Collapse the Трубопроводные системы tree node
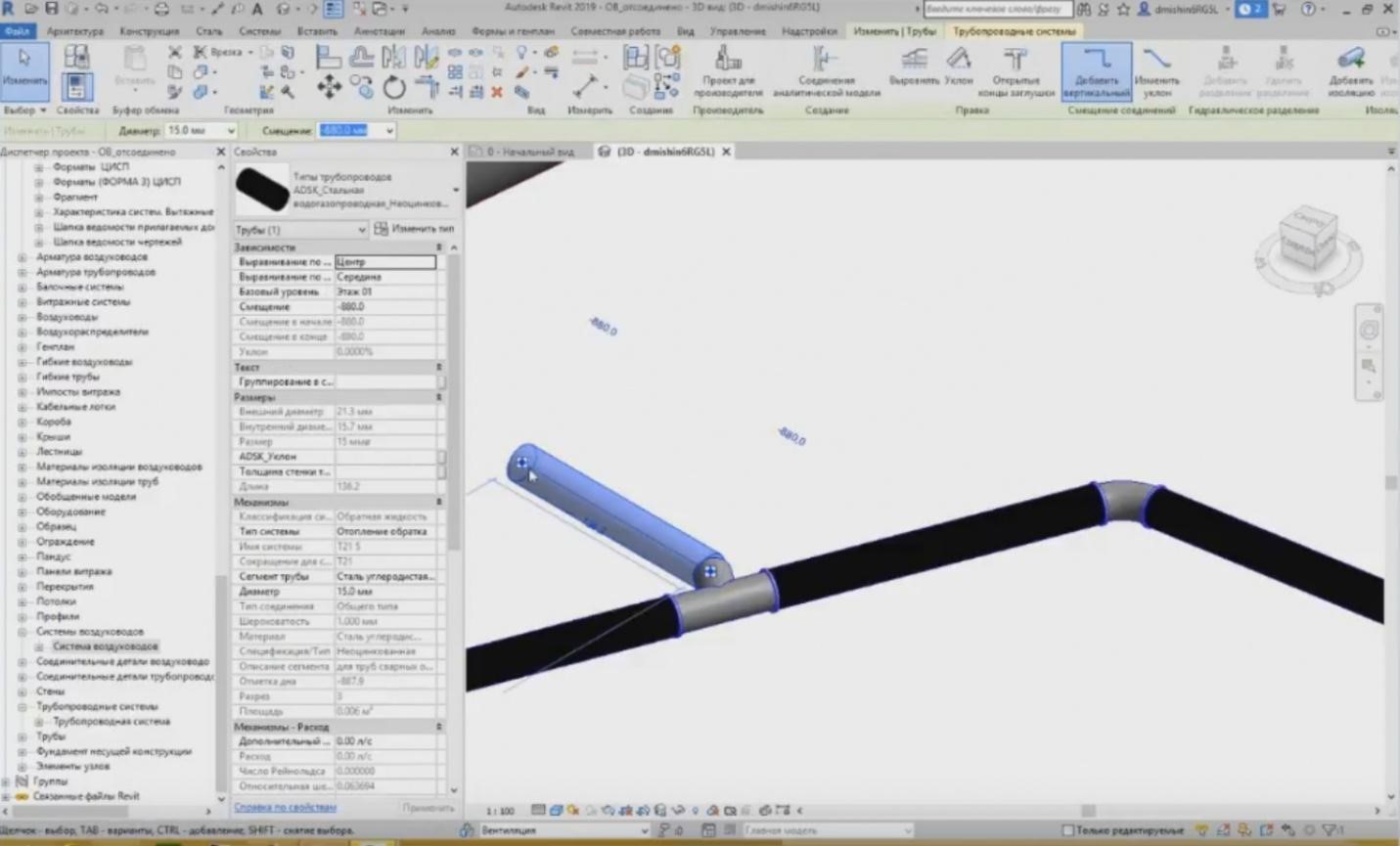 [x=23, y=706]
